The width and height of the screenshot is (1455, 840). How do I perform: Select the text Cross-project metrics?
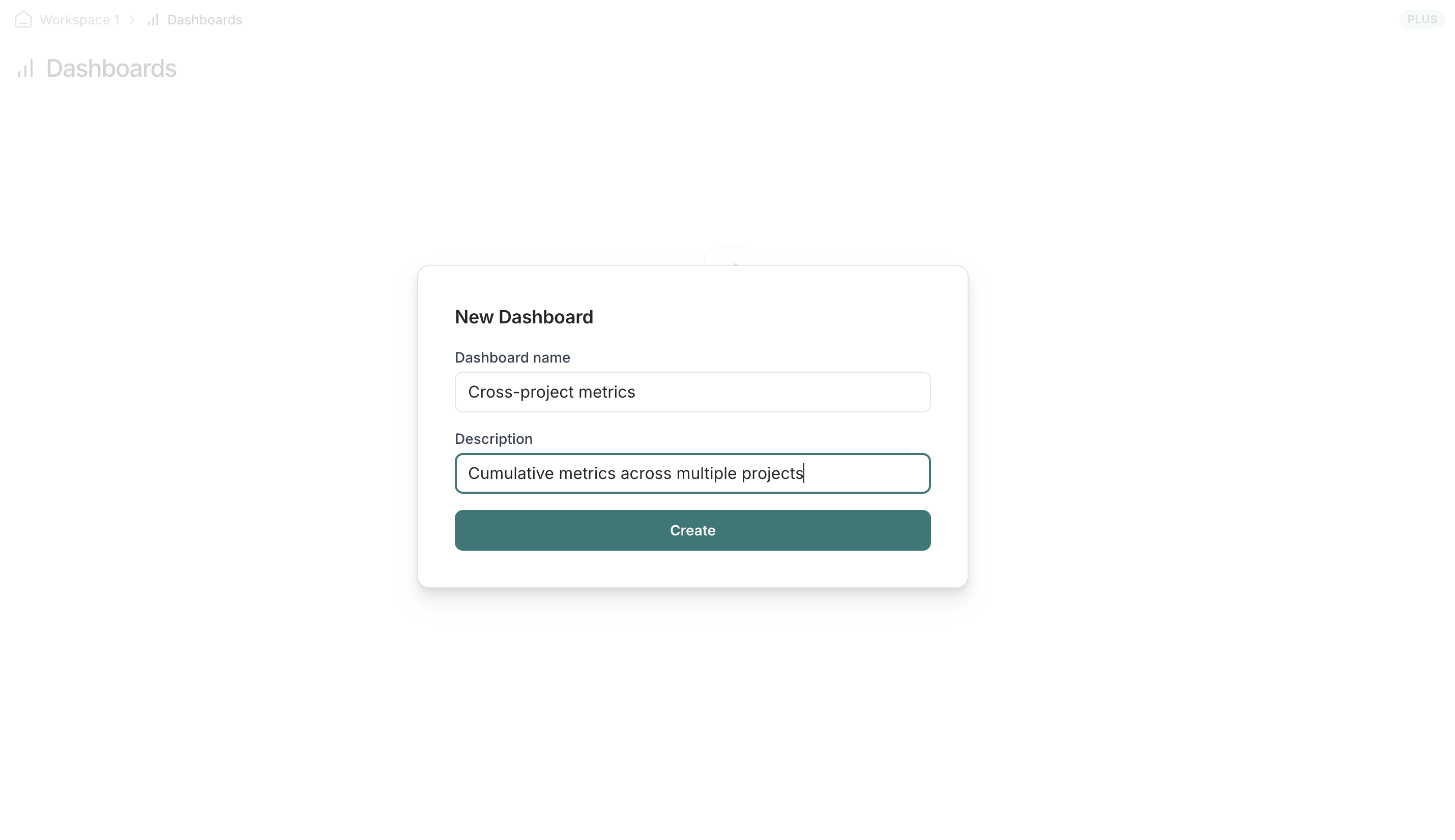click(551, 392)
